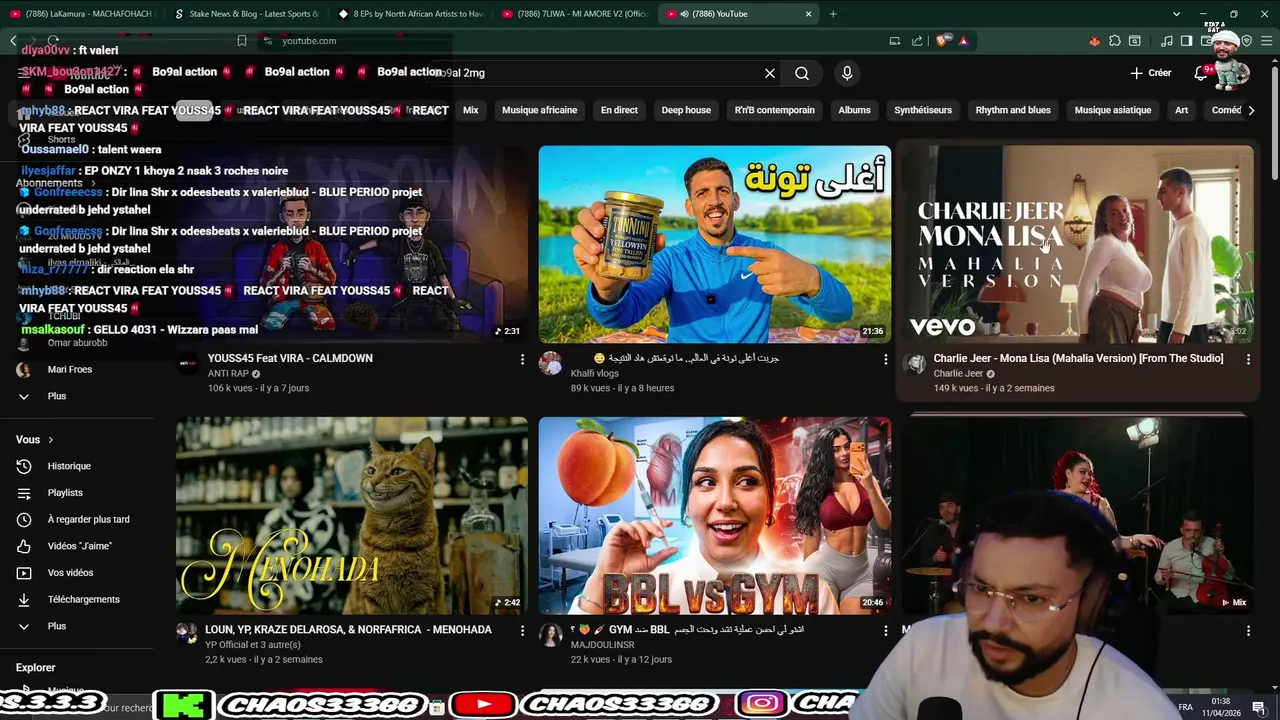1280x720 pixels.
Task: Click the music note playlist icon in toolbar
Action: (1167, 41)
